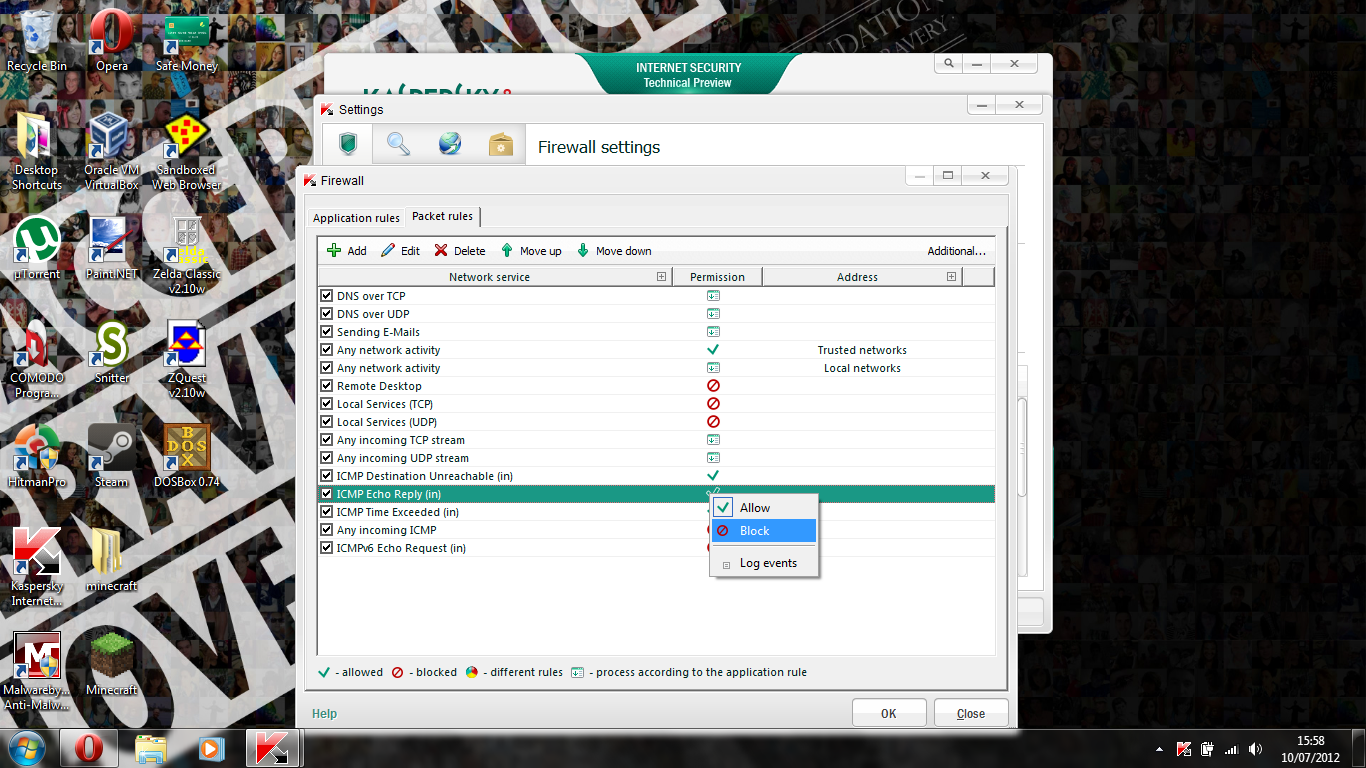Open the Update globe settings icon
Screen dimensions: 1366x768
point(450,145)
